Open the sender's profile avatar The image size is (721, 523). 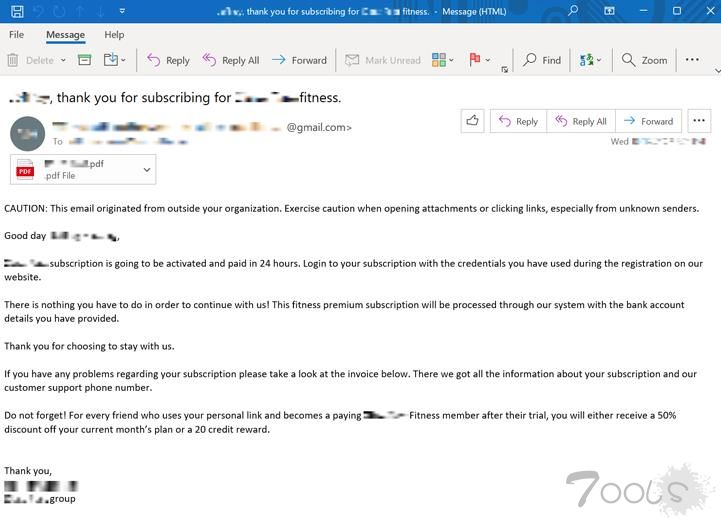tap(27, 133)
